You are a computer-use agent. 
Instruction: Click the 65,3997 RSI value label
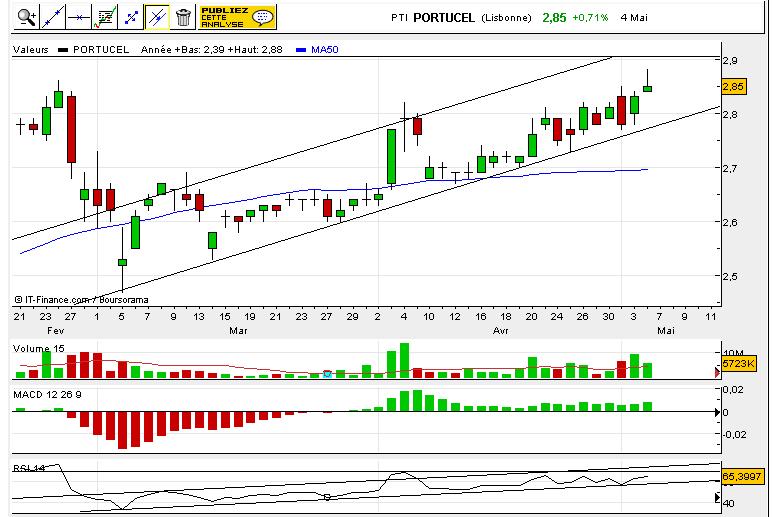[x=742, y=477]
